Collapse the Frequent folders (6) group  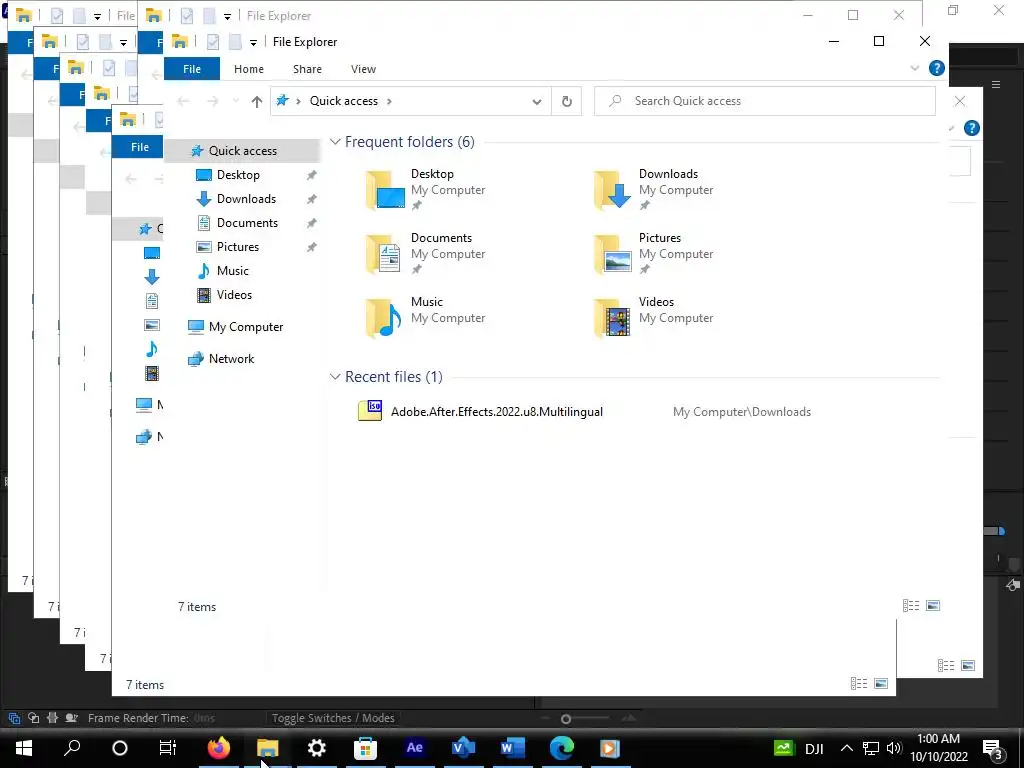click(335, 142)
